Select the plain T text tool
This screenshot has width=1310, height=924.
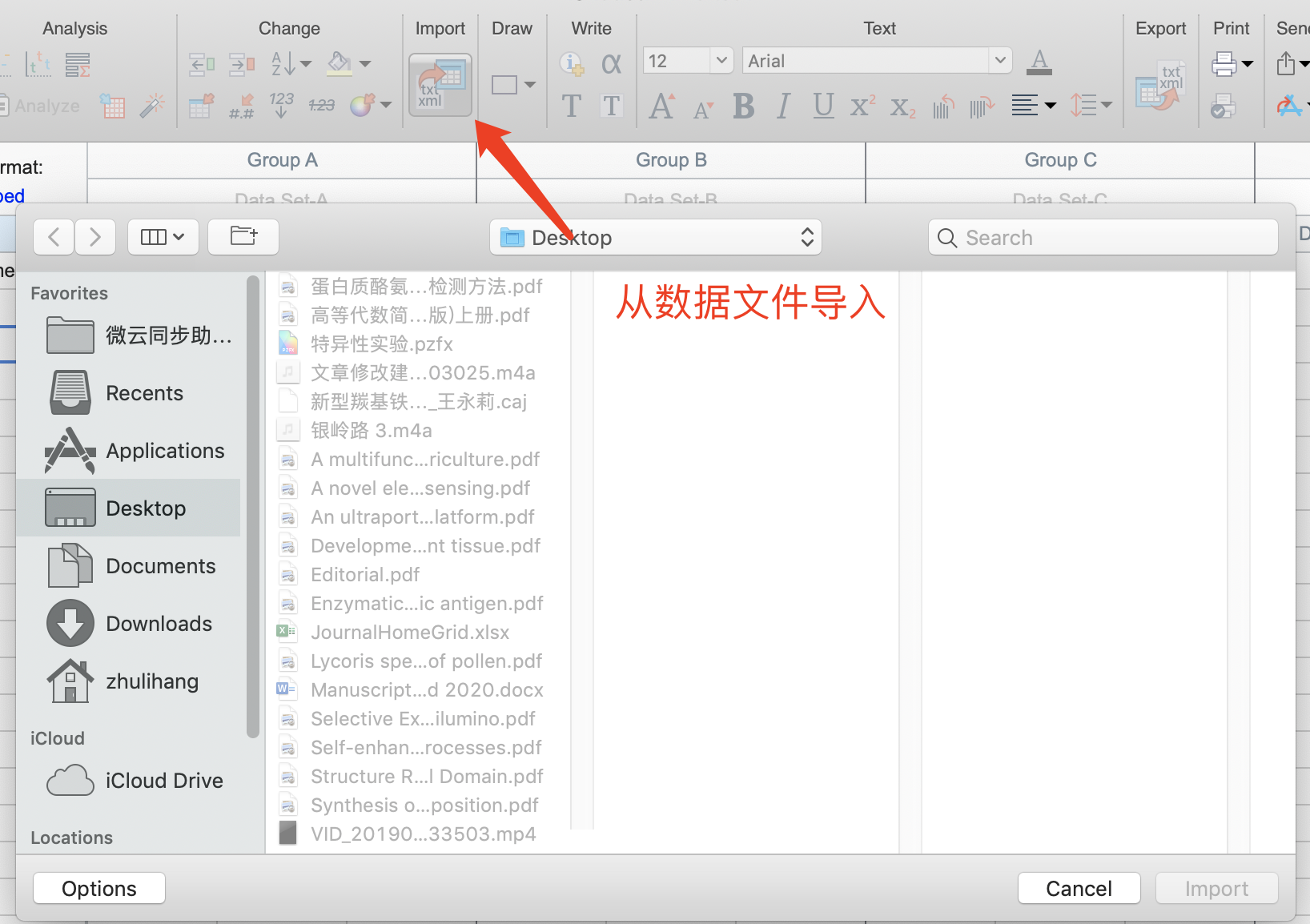pos(571,105)
